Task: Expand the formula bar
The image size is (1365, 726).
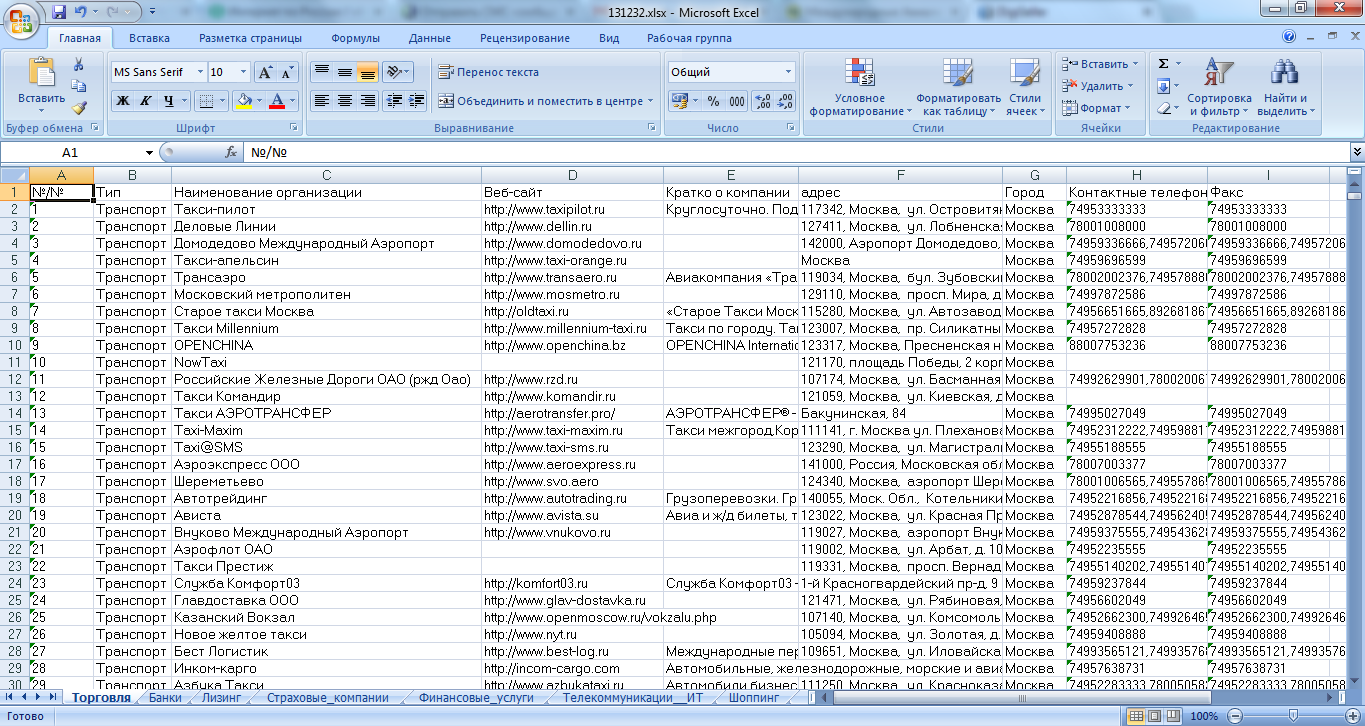Action: (x=1357, y=153)
